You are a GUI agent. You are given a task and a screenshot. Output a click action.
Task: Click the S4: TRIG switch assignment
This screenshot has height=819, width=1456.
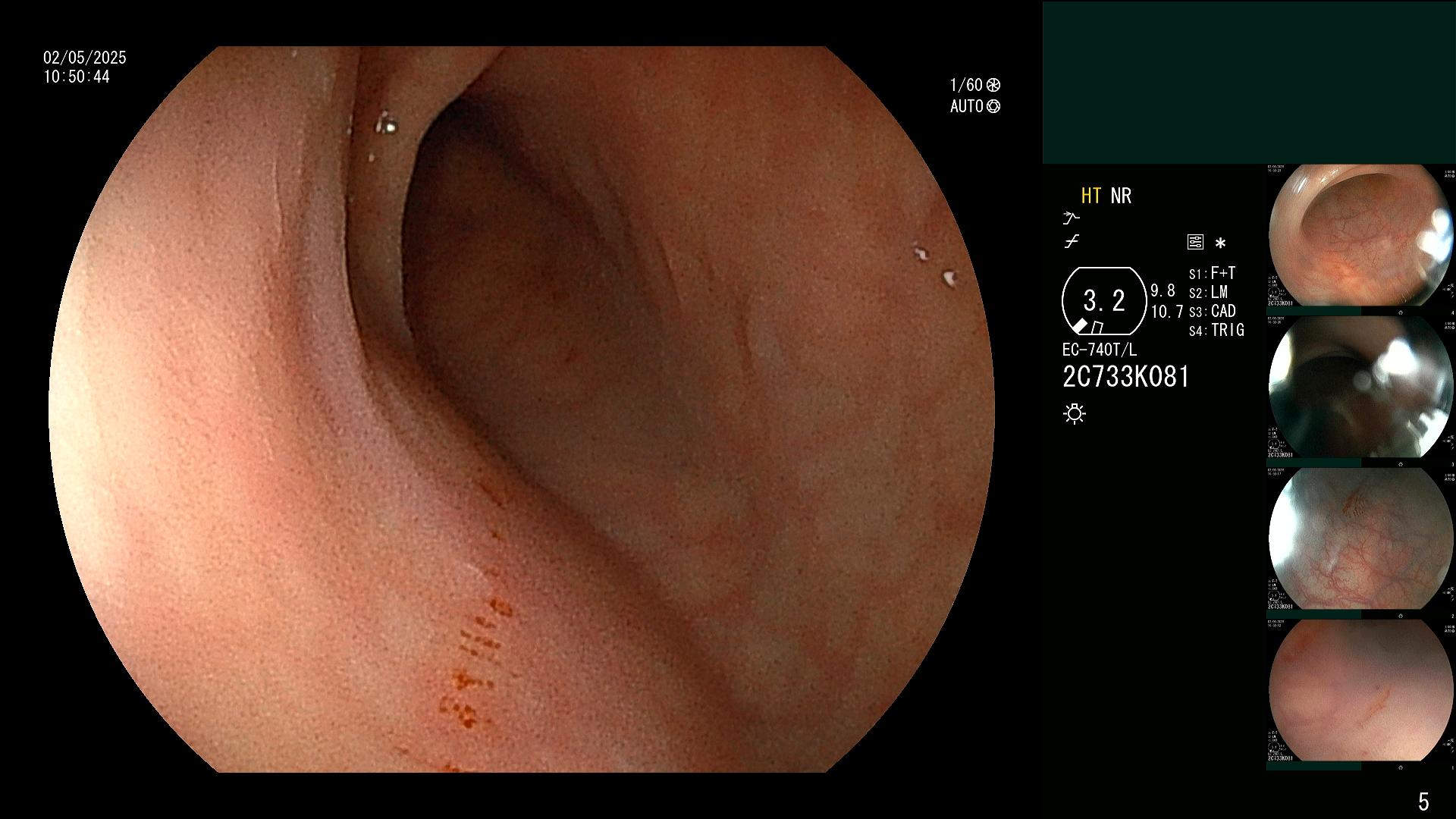pyautogui.click(x=1216, y=330)
